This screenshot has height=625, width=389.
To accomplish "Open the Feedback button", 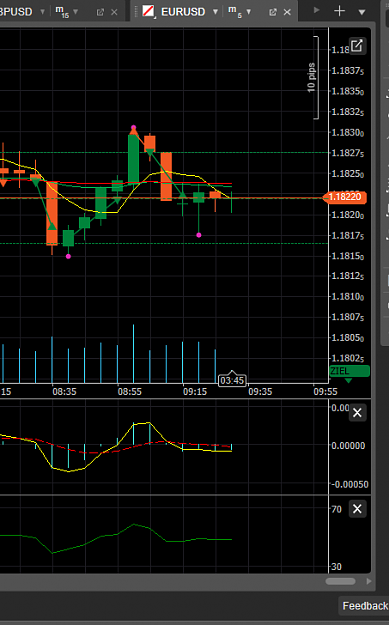I will click(x=364, y=606).
